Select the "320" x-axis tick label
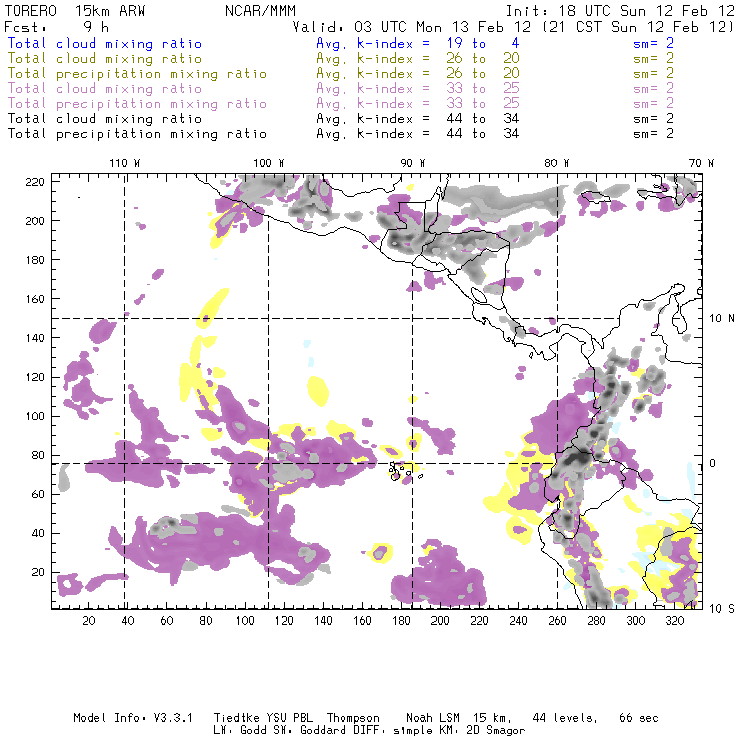The height and width of the screenshot is (740, 740). click(674, 621)
